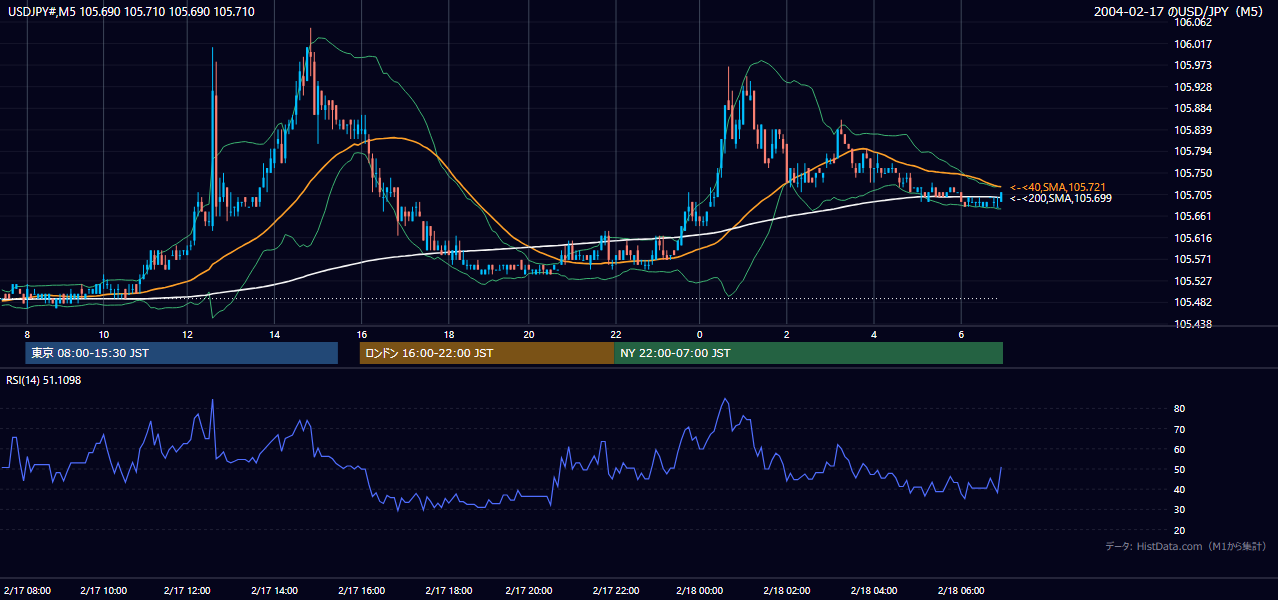Screen dimensions: 1278x600
Task: Click hour tick 20 under price chart
Action: (x=529, y=333)
